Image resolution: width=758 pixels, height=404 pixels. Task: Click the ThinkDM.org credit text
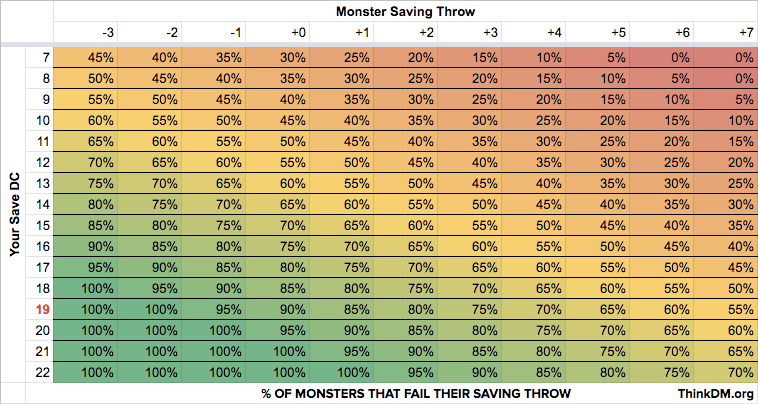point(714,393)
